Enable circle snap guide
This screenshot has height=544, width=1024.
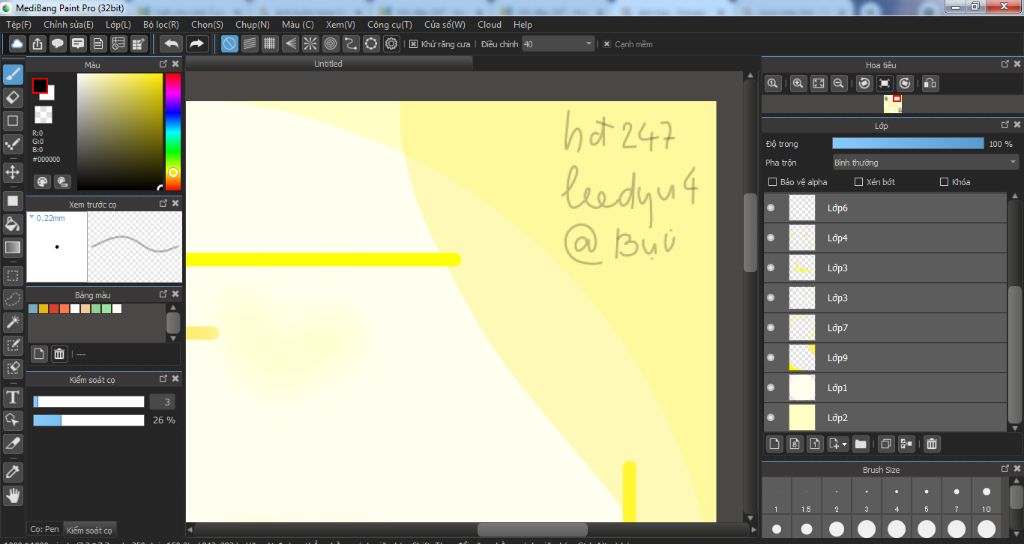point(330,44)
